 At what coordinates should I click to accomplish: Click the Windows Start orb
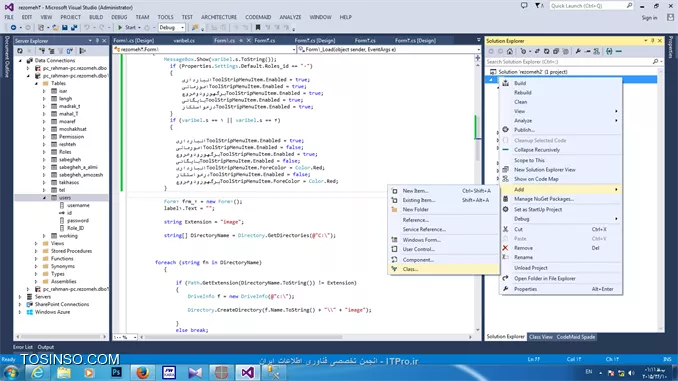pos(10,373)
